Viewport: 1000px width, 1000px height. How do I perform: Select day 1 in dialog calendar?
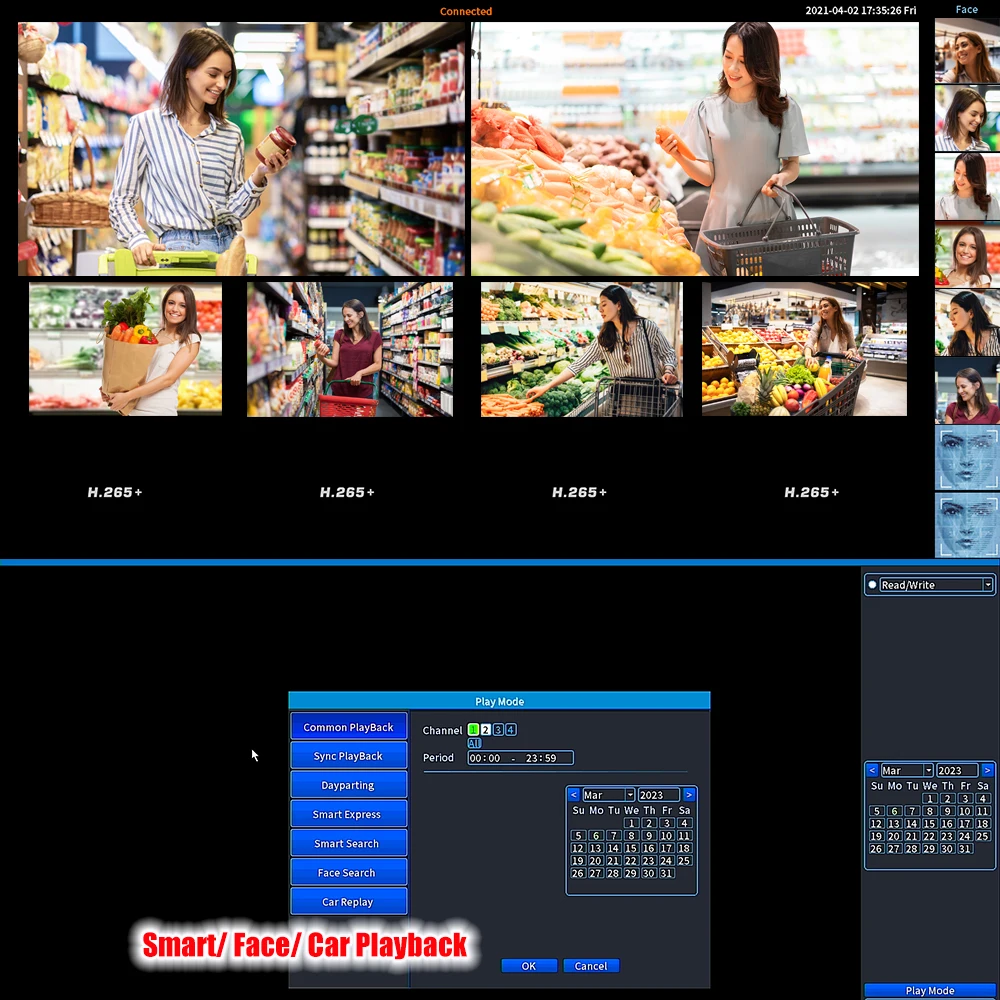[x=631, y=823]
